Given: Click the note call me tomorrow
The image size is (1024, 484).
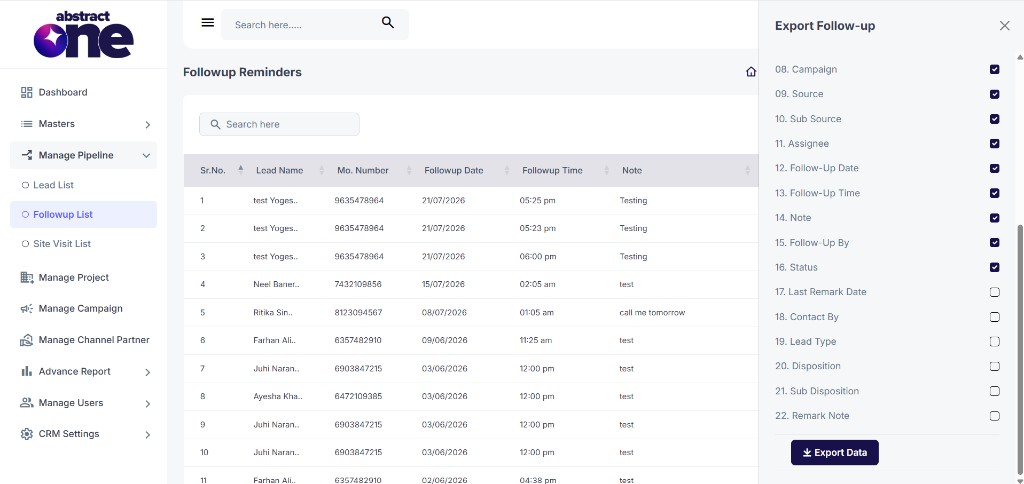Looking at the screenshot, I should coord(652,312).
